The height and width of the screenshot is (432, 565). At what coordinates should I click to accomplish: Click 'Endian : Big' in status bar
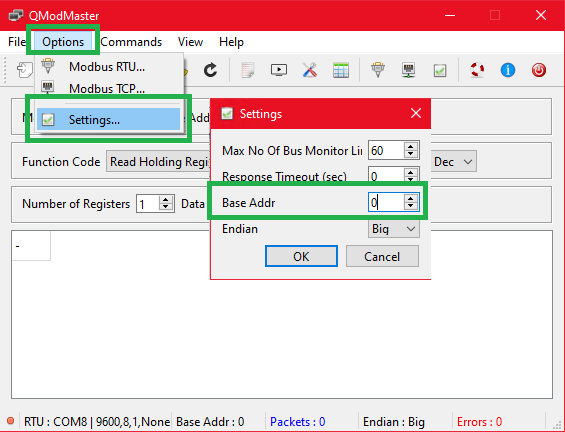[x=394, y=421]
